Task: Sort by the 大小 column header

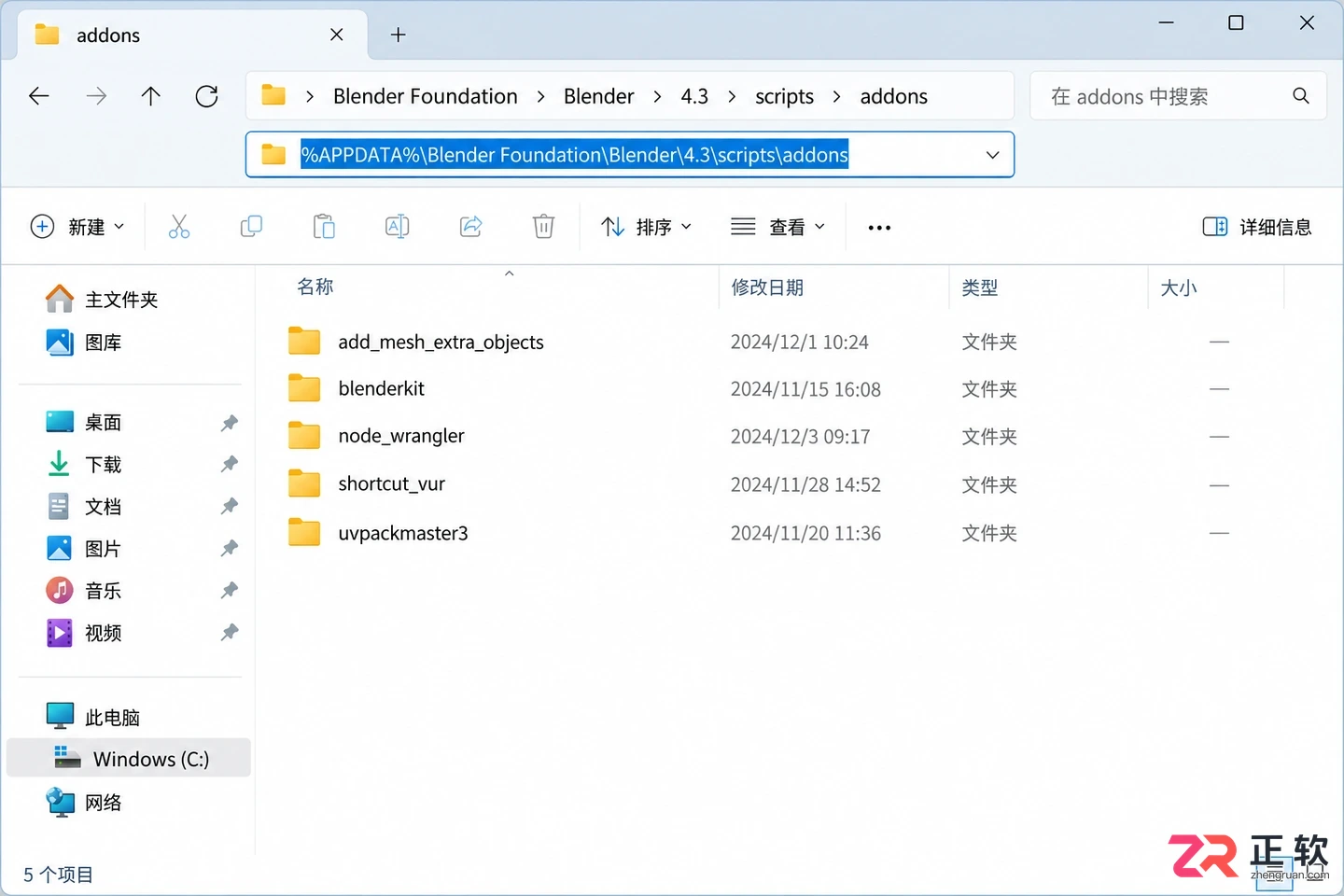Action: pyautogui.click(x=1179, y=287)
